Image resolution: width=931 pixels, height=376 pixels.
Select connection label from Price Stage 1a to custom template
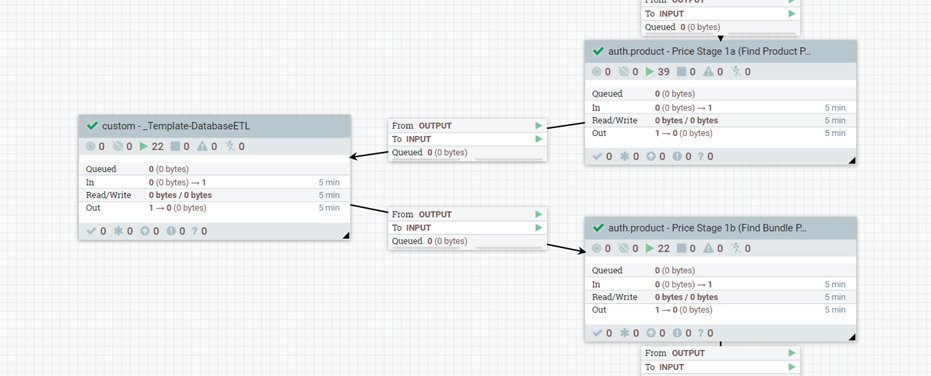tap(467, 140)
